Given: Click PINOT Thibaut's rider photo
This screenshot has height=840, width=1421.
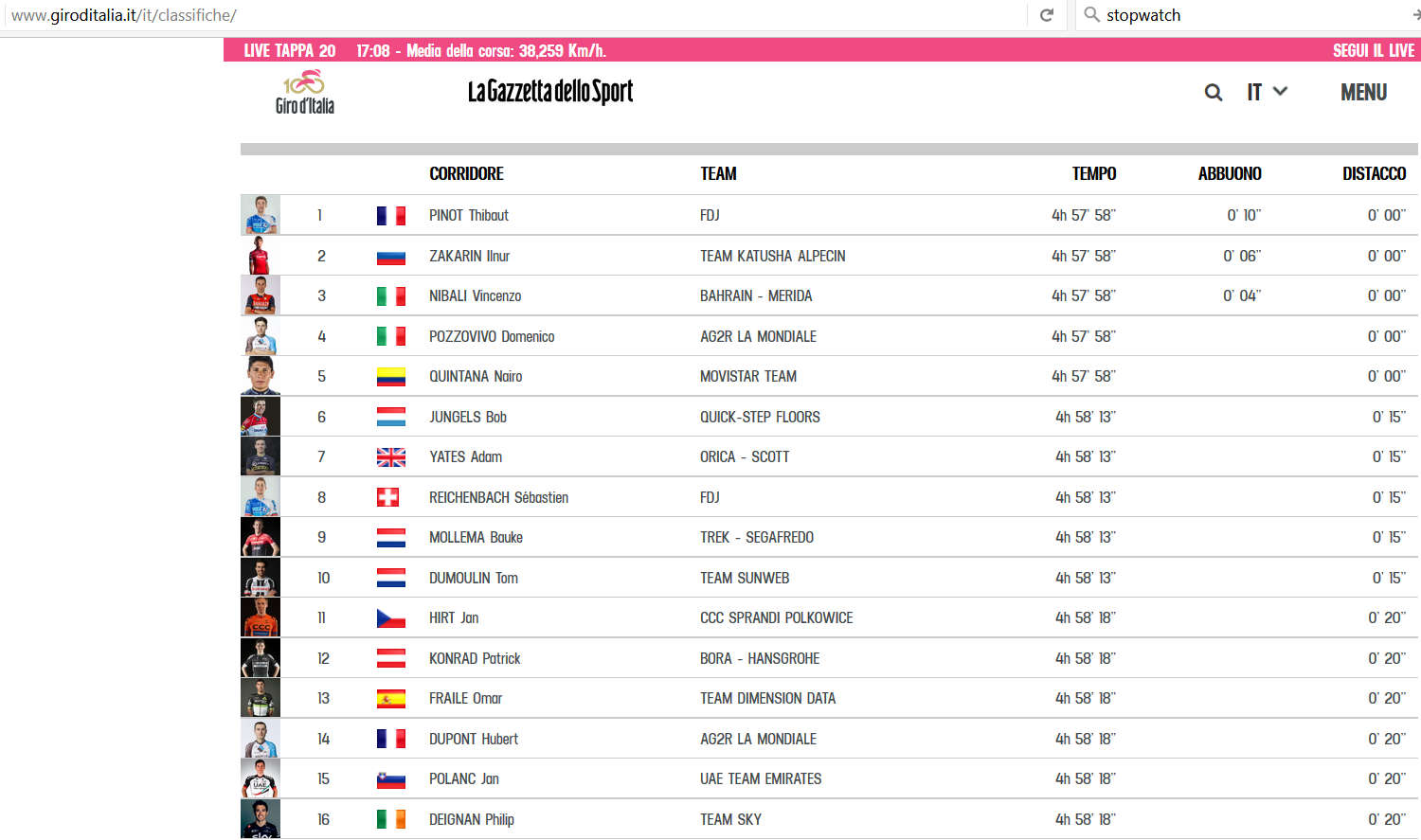Looking at the screenshot, I should [x=261, y=215].
